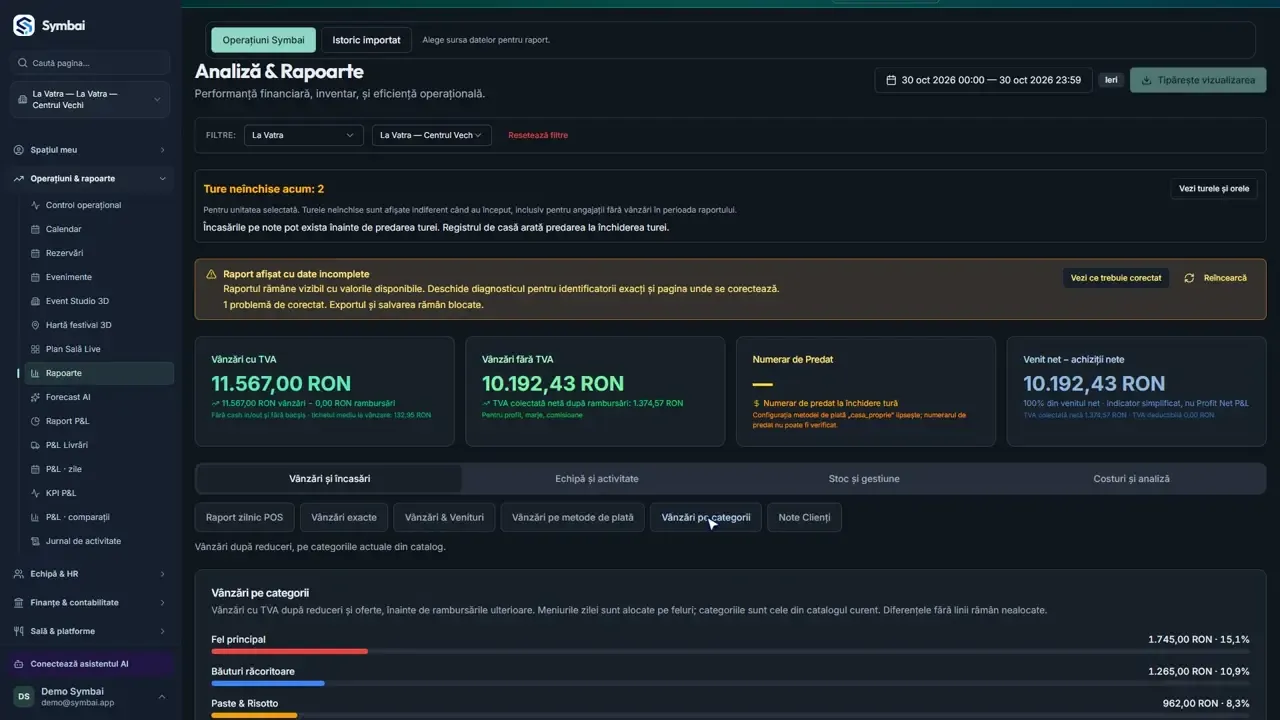Collapse the Operațiuni & rapoarte section

coord(90,178)
